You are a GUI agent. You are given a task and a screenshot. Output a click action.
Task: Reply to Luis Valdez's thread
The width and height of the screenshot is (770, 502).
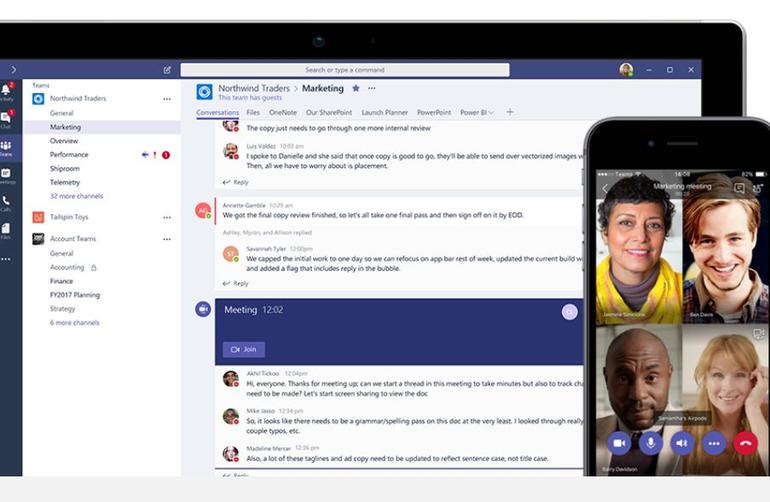(236, 182)
